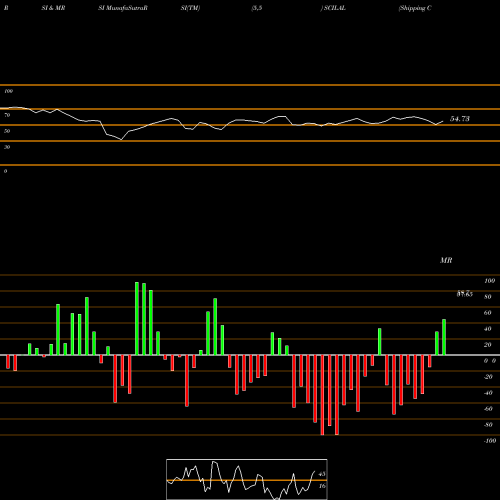Click the MR axis label -40
Viewport: 500px width, 500px height.
[488, 393]
